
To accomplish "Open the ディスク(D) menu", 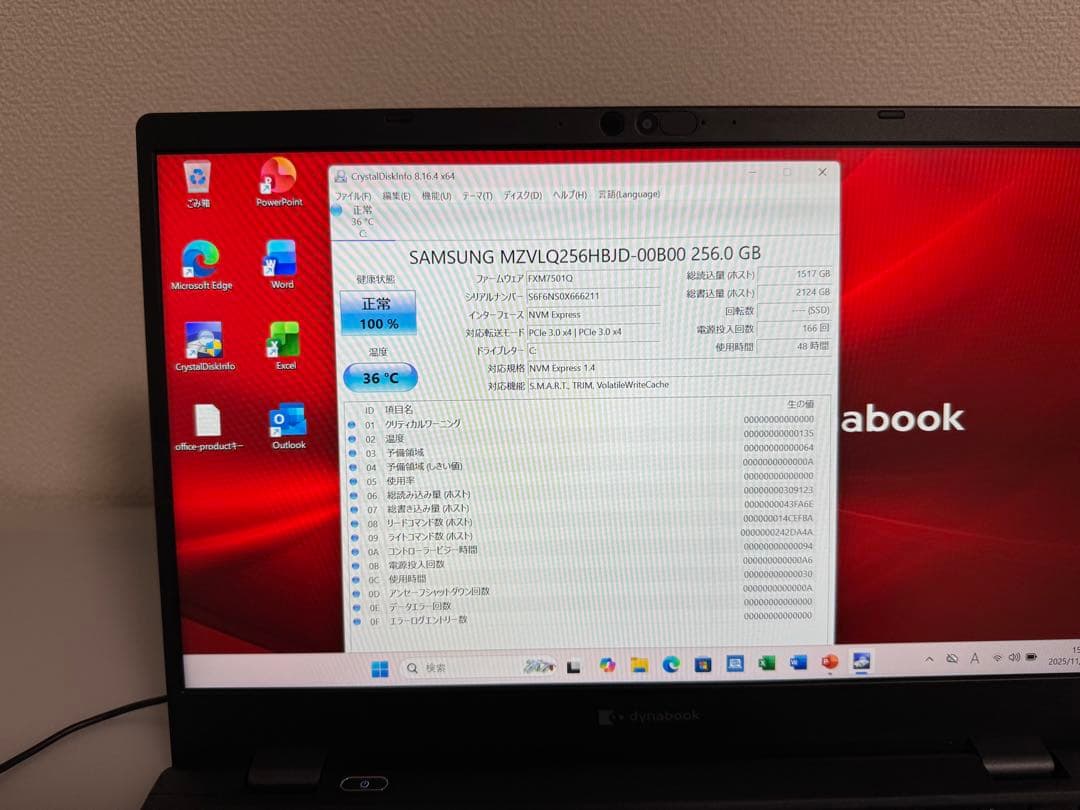I will click(523, 196).
